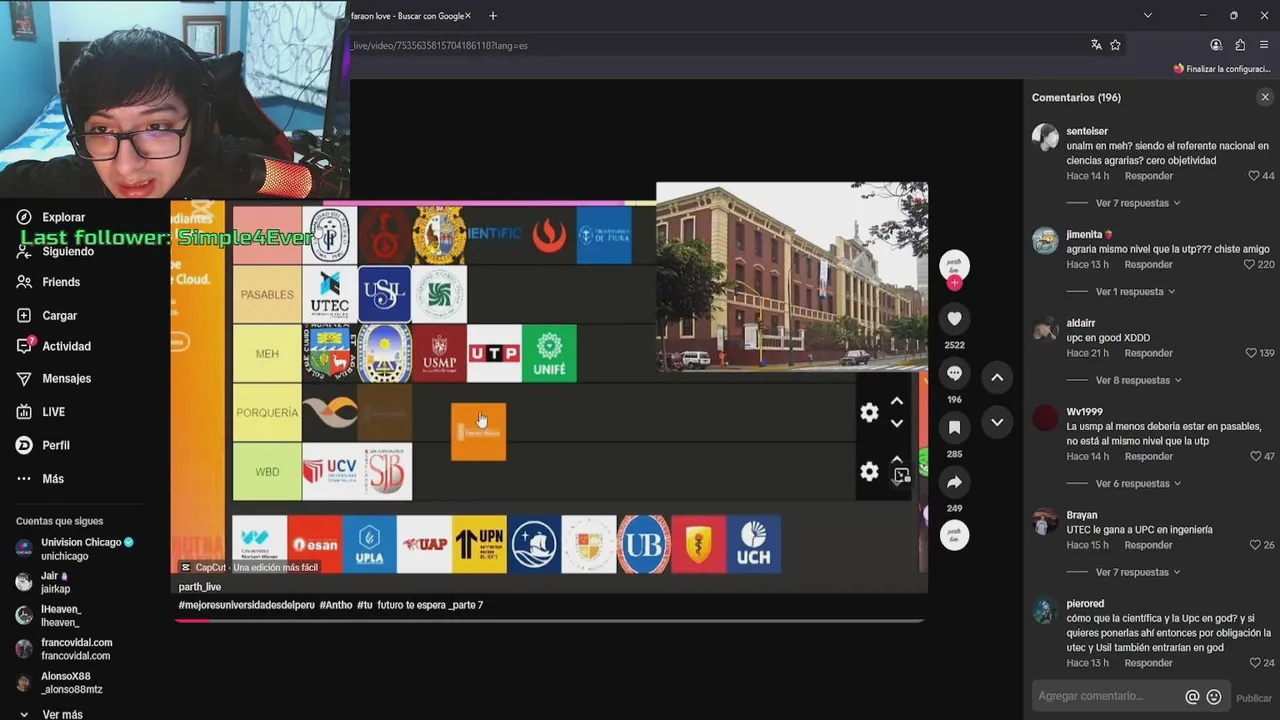Expand Ver 8 respuestas under aldairr
1280x720 pixels.
[x=1138, y=380]
